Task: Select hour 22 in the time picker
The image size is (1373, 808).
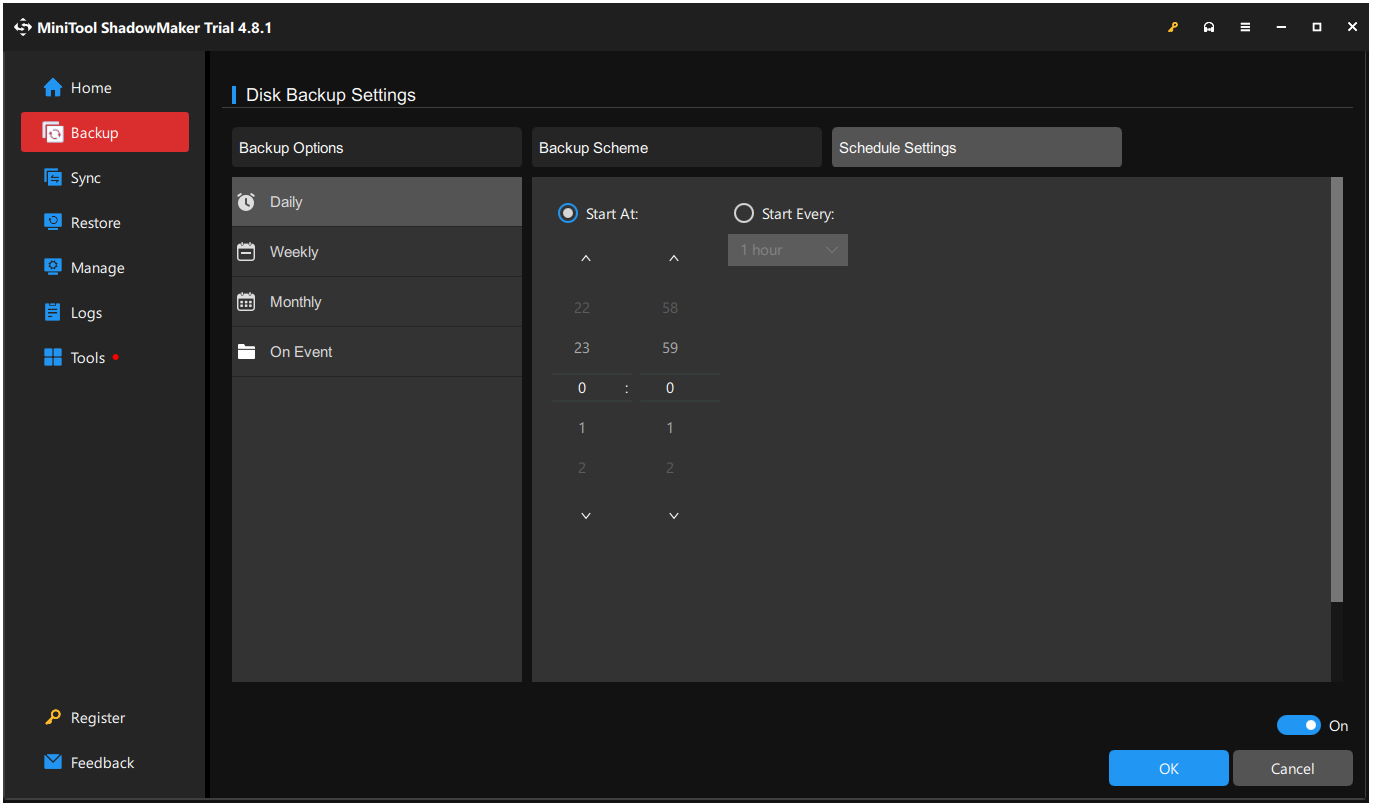Action: (582, 308)
